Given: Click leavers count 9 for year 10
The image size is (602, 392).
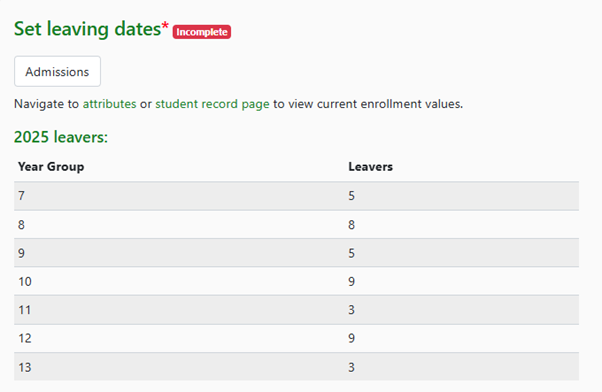Looking at the screenshot, I should click(x=462, y=281).
